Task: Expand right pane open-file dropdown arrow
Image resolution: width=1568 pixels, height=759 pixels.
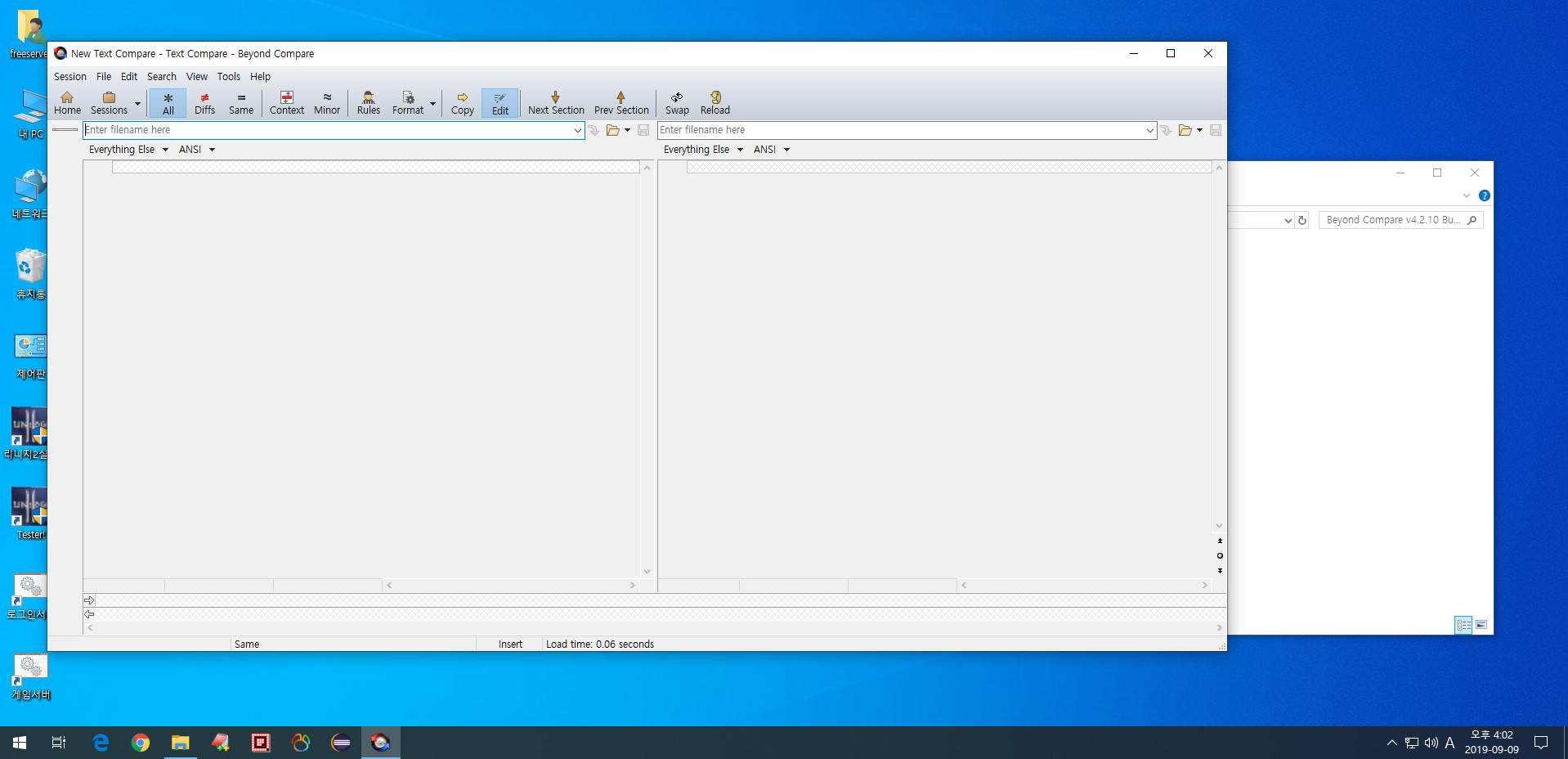Action: click(1199, 130)
